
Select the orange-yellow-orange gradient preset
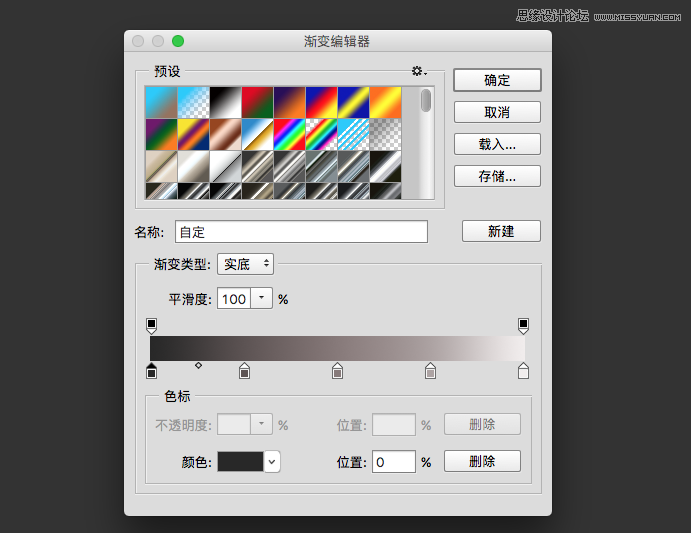[386, 102]
